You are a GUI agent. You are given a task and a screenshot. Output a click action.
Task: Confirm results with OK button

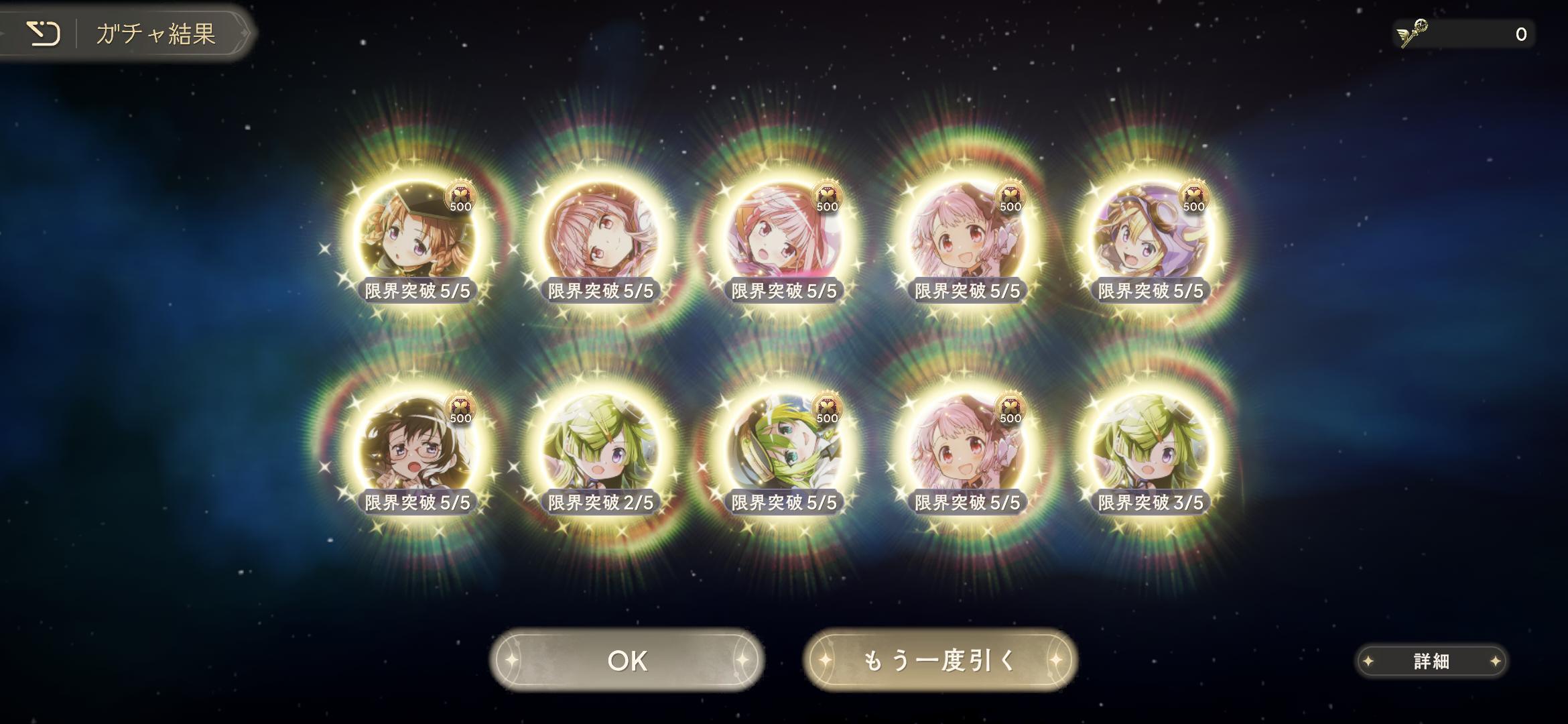[627, 660]
